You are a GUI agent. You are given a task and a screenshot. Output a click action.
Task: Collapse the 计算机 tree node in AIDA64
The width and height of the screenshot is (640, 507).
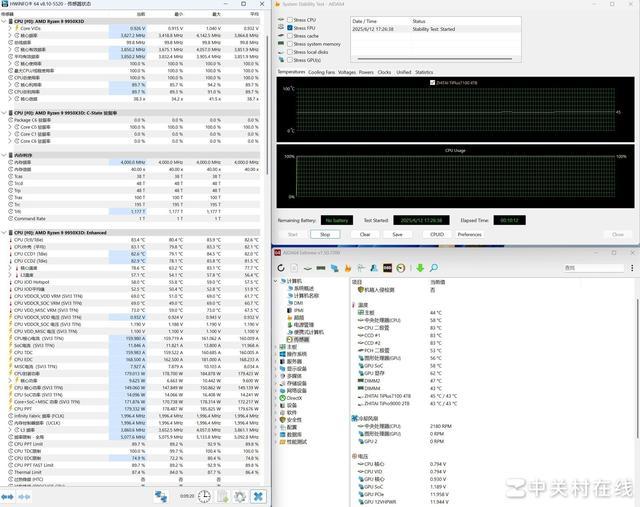(x=276, y=281)
